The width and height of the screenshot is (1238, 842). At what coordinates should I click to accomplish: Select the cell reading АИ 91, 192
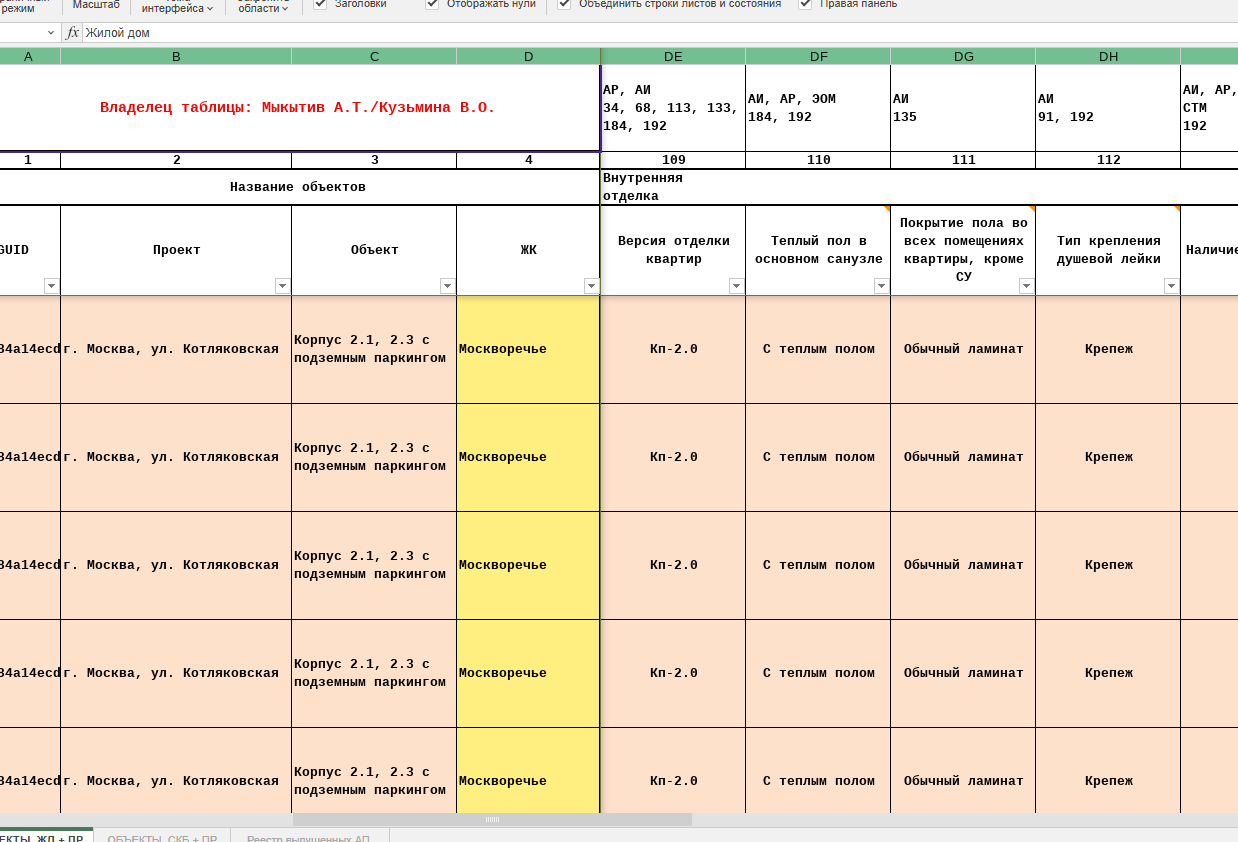(1108, 108)
